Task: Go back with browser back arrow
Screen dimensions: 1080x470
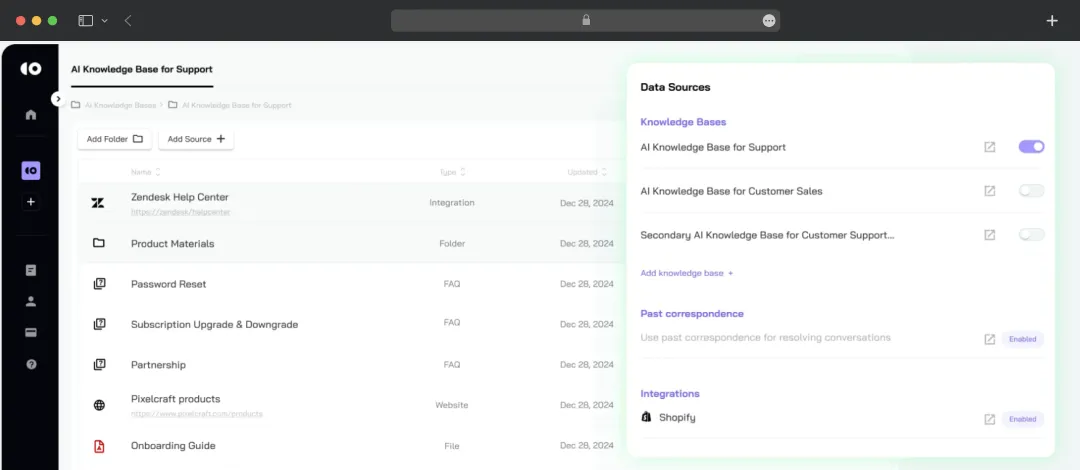Action: pyautogui.click(x=128, y=21)
